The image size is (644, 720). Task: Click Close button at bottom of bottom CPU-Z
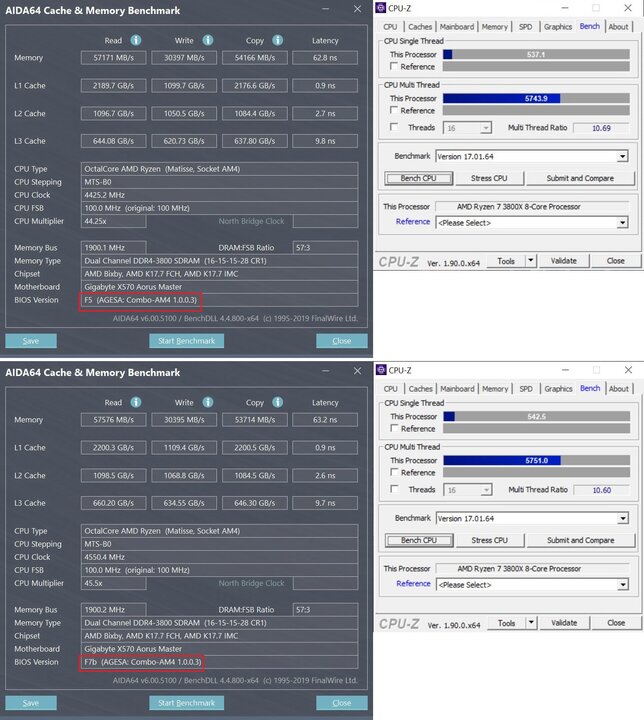[616, 623]
